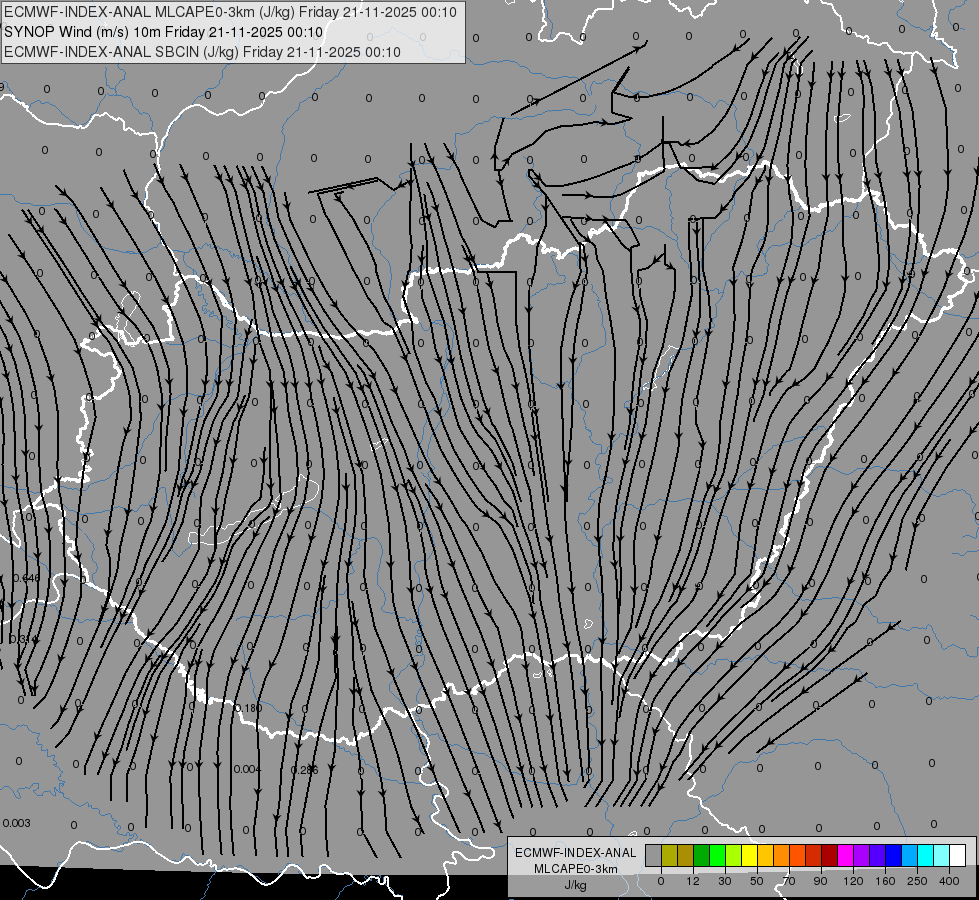Click the dark red legend swatch
This screenshot has width=979, height=900.
(830, 856)
